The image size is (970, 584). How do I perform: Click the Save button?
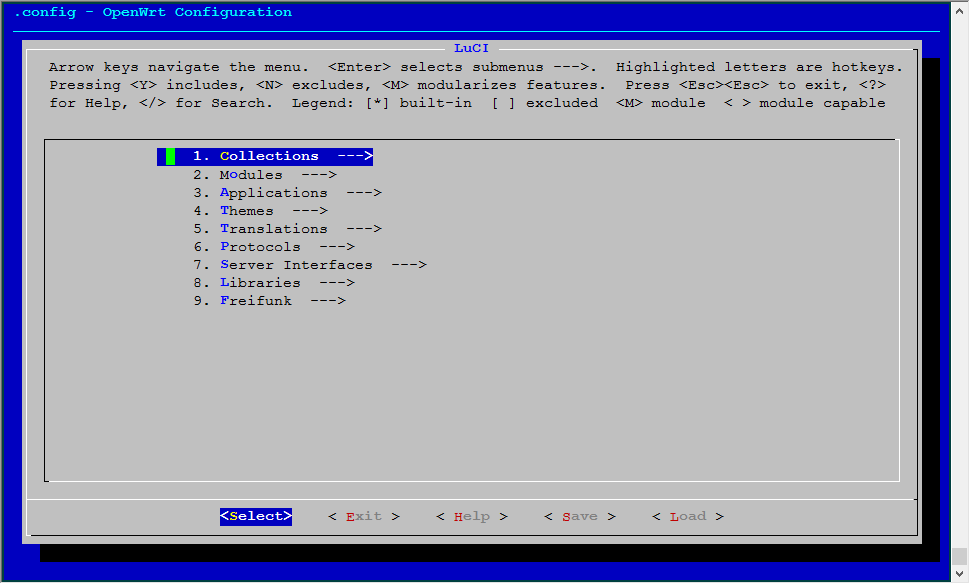pos(580,517)
